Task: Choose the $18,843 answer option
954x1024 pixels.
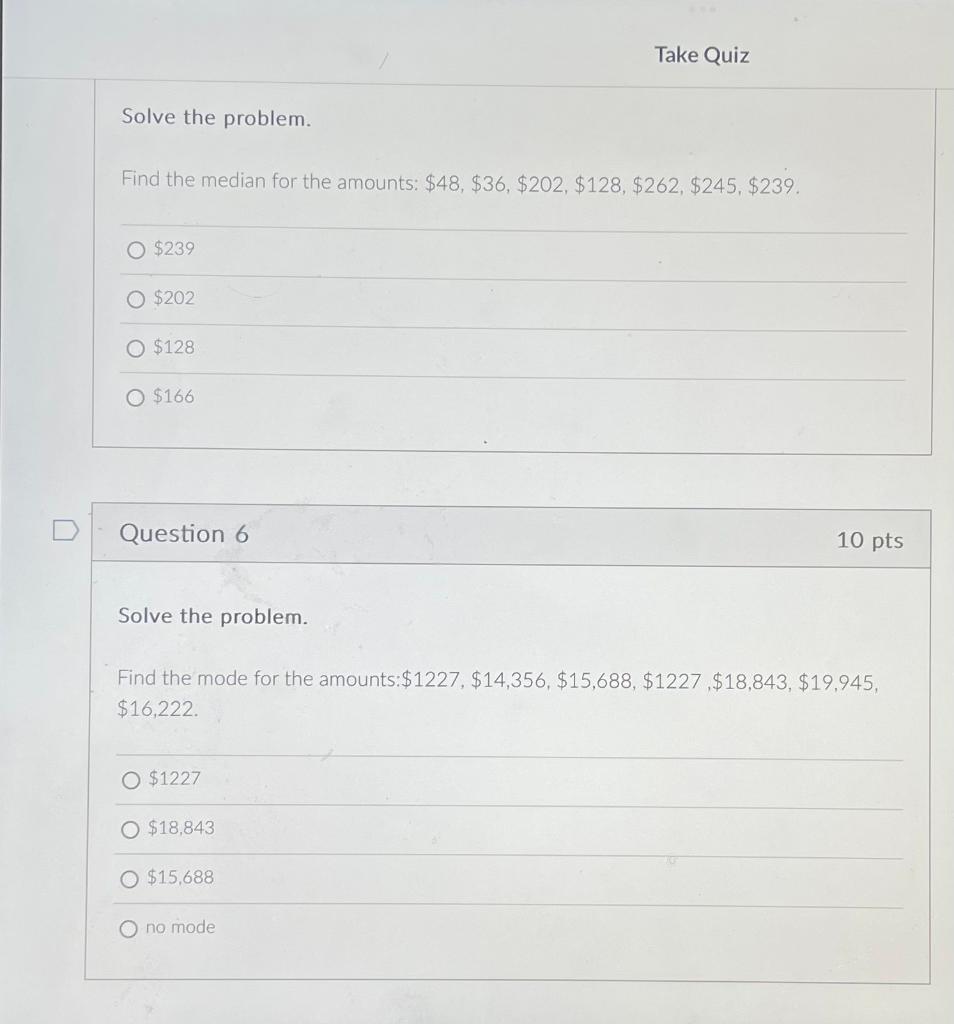Action: [x=130, y=828]
